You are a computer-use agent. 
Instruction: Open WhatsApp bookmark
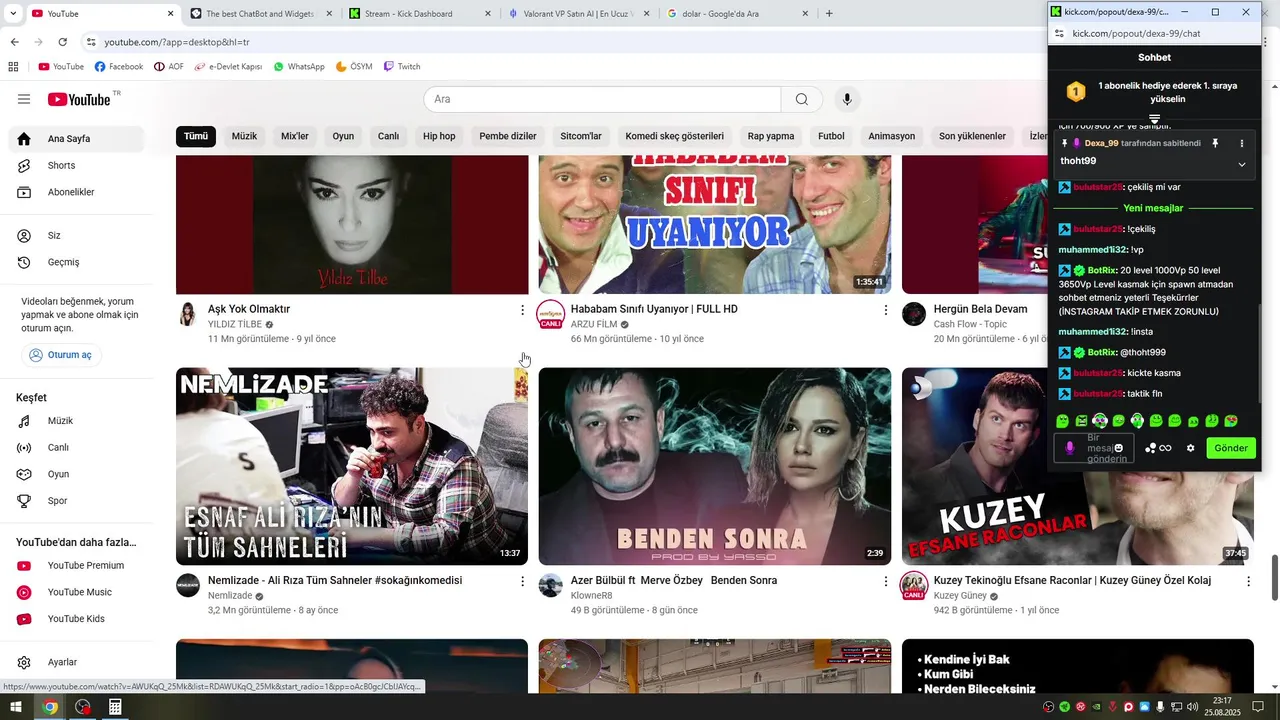pyautogui.click(x=299, y=67)
